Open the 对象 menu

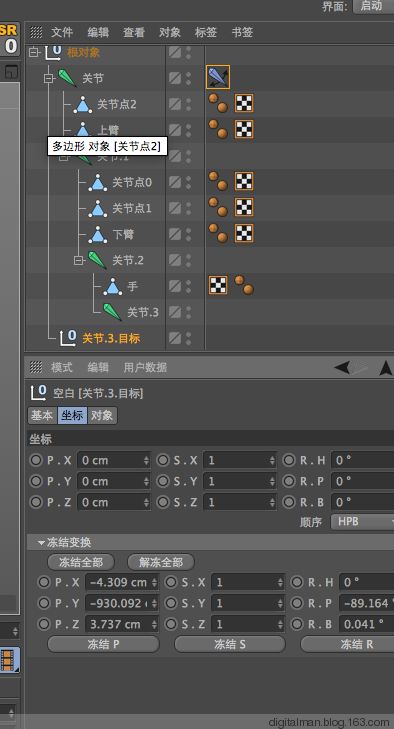pos(170,32)
